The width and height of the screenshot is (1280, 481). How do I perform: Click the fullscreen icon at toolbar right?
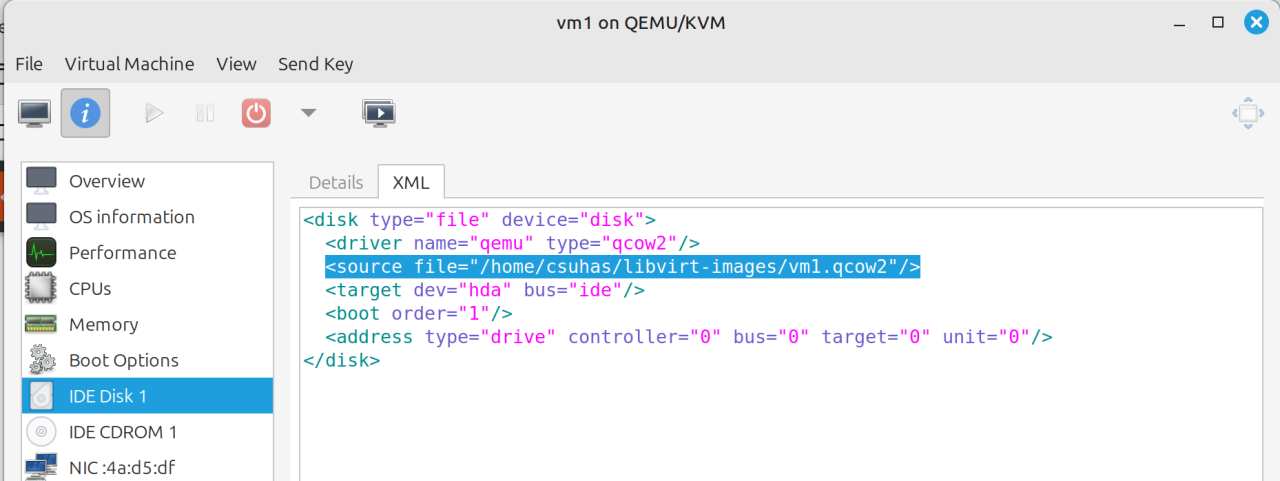click(1248, 113)
